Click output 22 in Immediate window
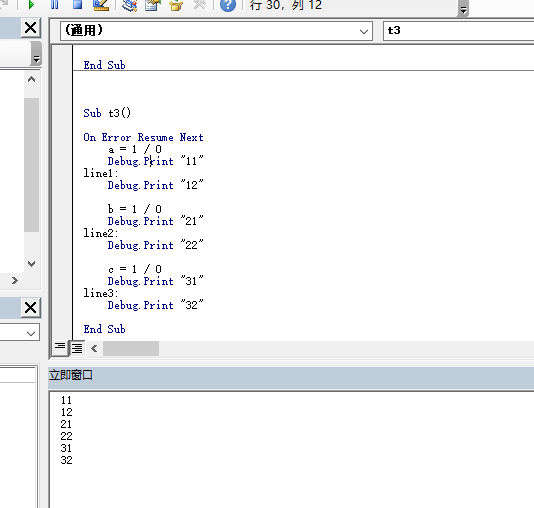534x508 pixels. click(x=66, y=436)
